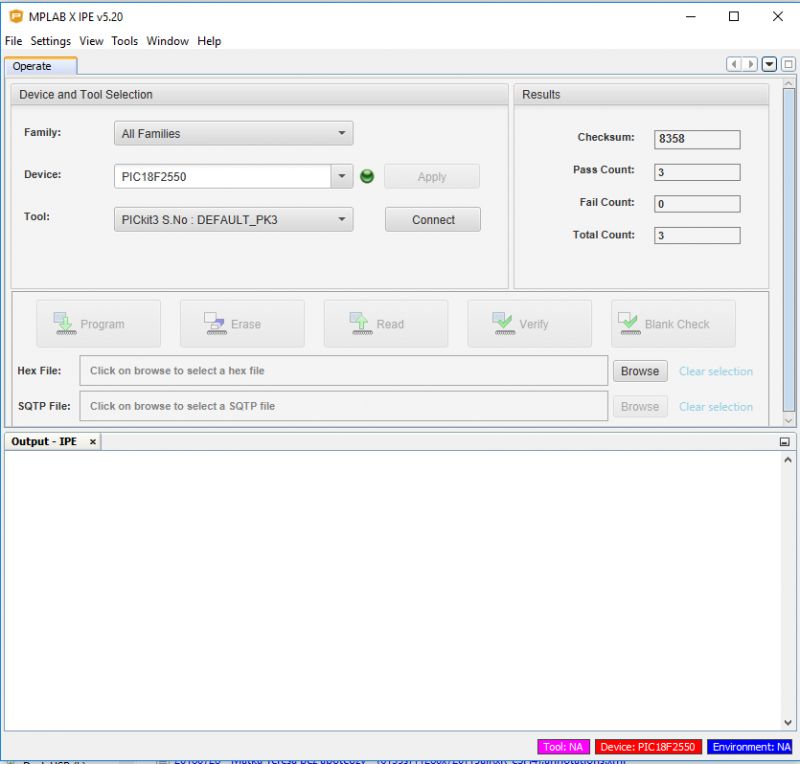The height and width of the screenshot is (764, 800).
Task: Open the Help menu
Action: click(209, 41)
